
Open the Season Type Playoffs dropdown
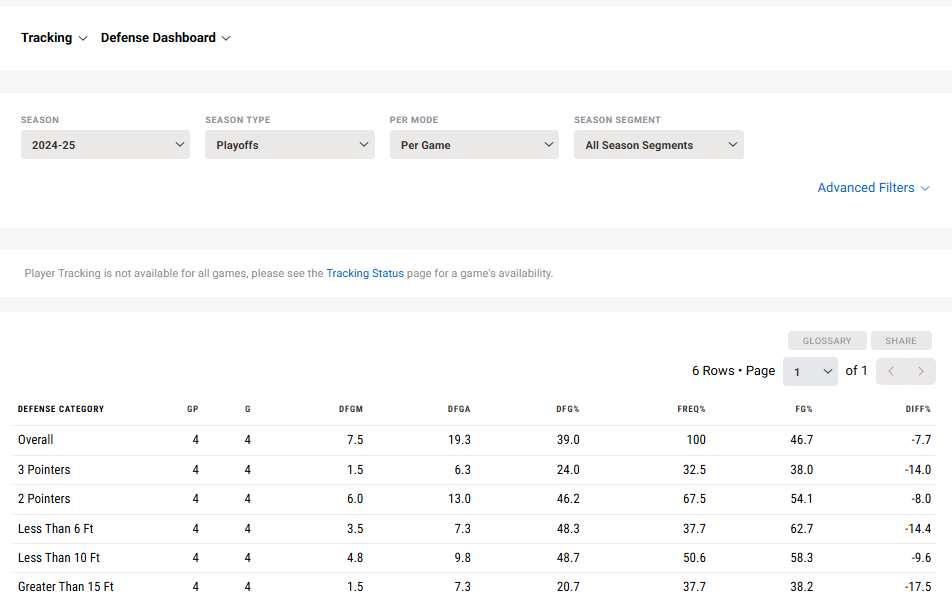click(x=290, y=145)
